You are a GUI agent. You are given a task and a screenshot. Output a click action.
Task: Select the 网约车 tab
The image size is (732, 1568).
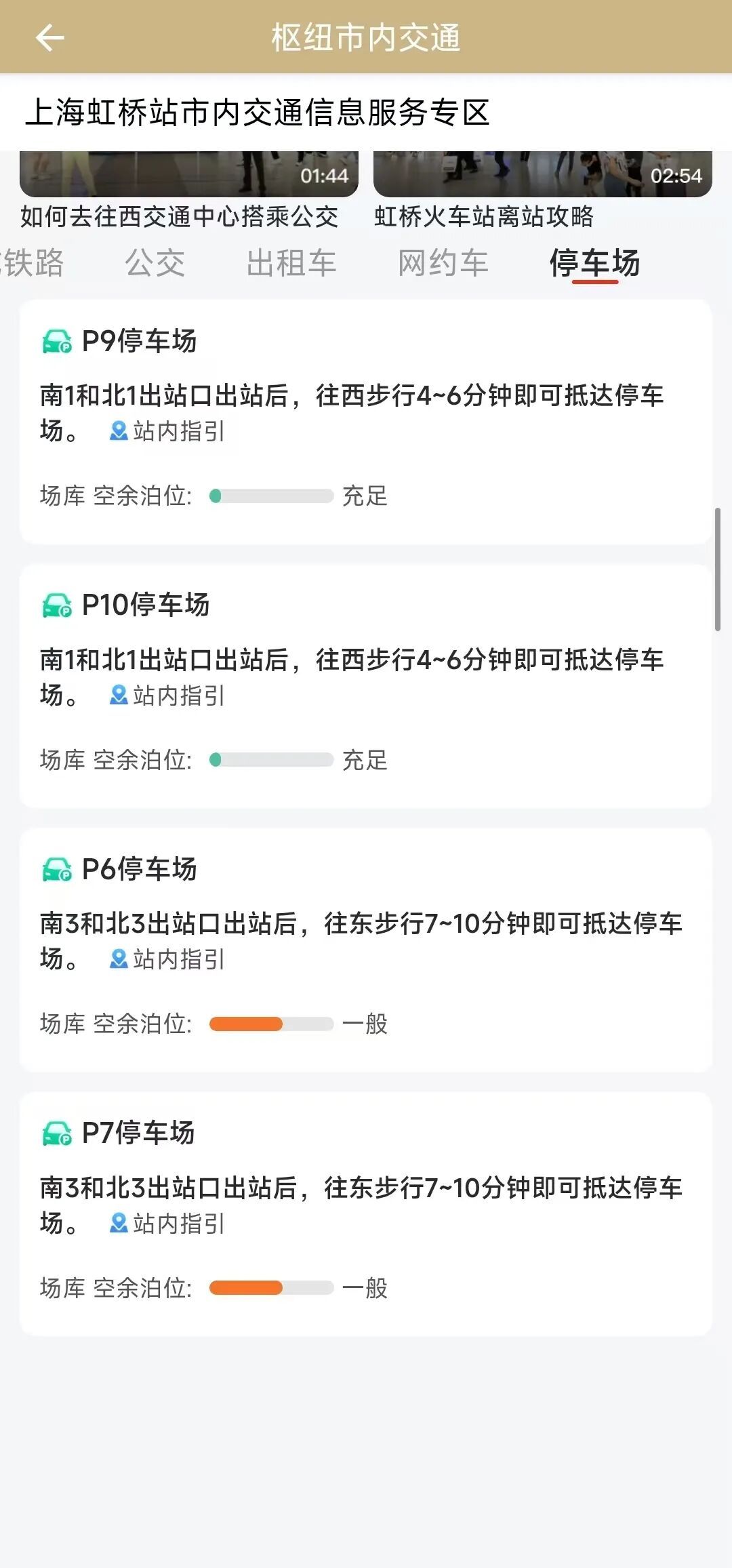(x=443, y=263)
